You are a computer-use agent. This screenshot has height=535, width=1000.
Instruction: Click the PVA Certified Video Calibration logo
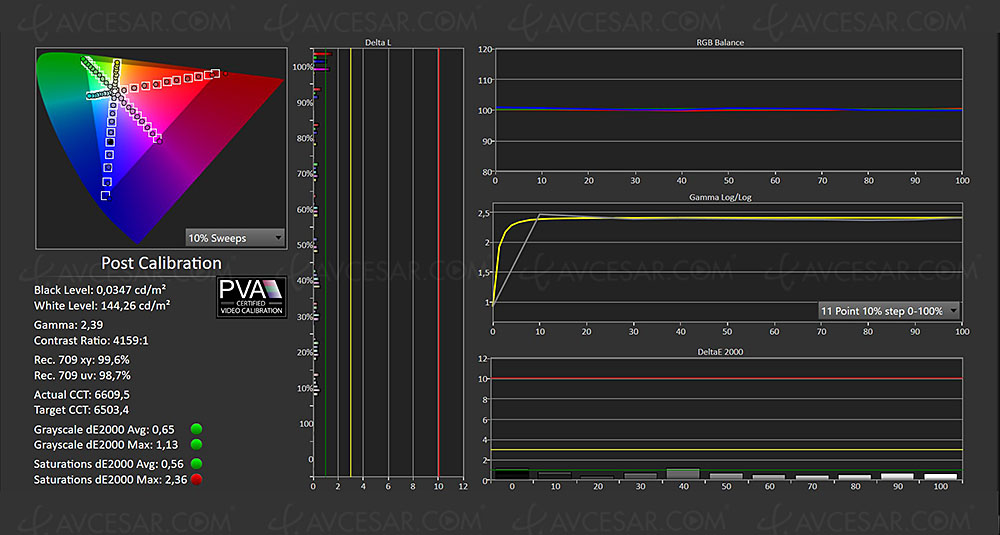click(252, 297)
